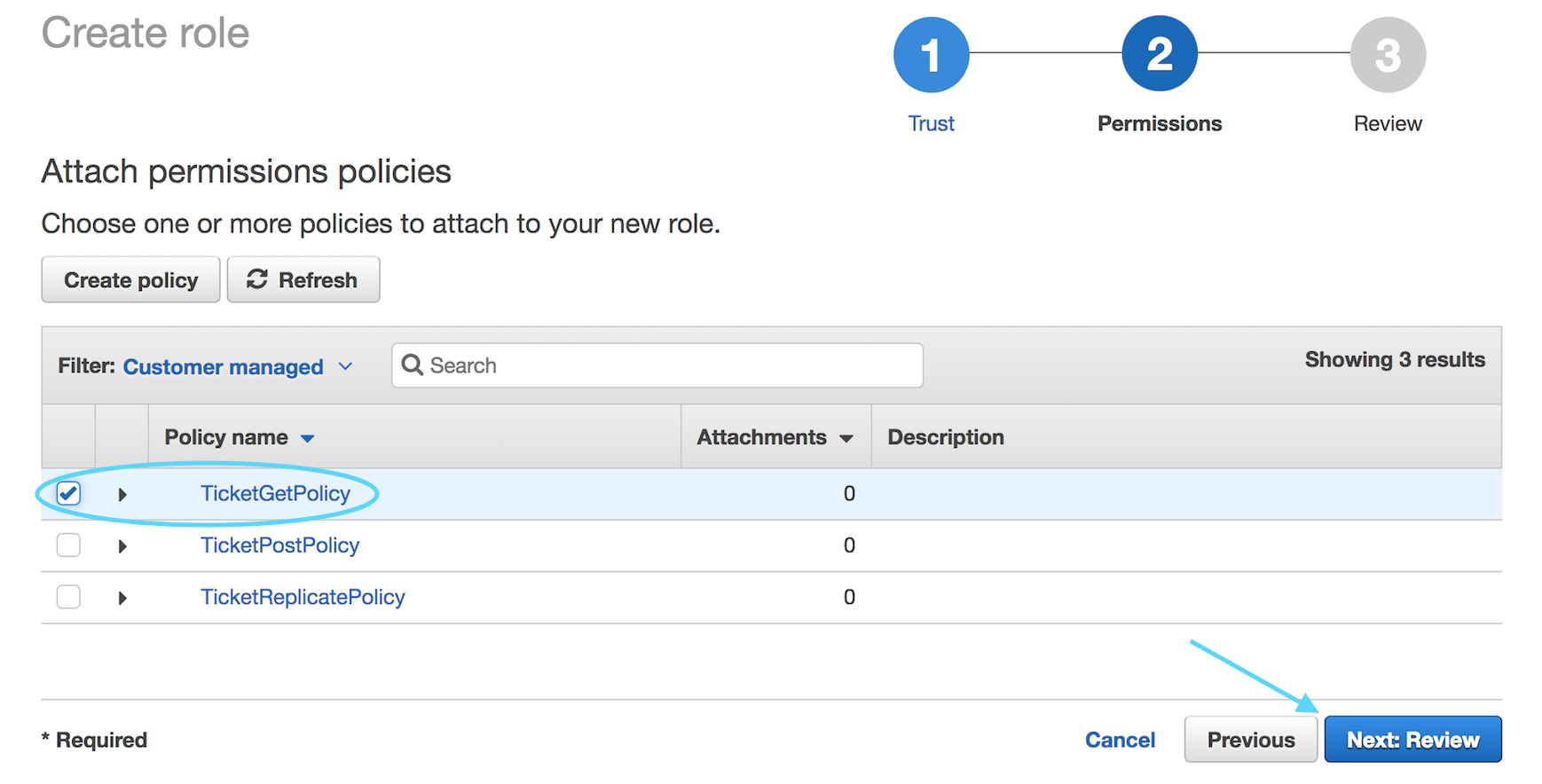1542x784 pixels.
Task: Uncheck the TicketGetPolicy checkbox
Action: pos(68,493)
